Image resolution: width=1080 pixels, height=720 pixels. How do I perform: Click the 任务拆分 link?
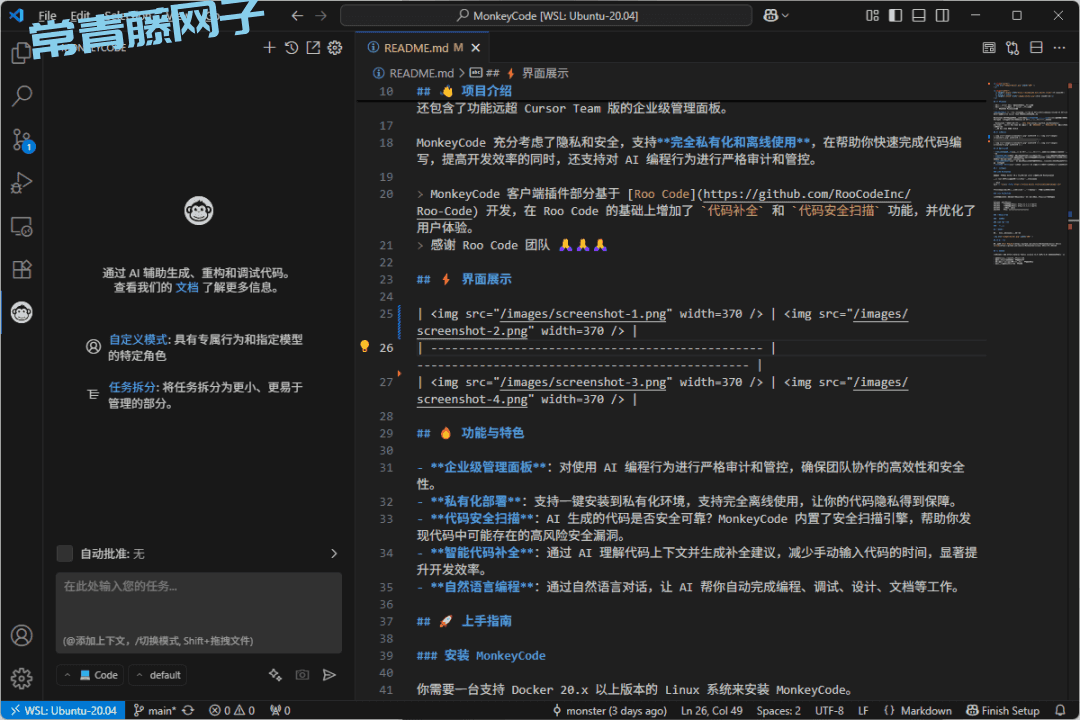[132, 387]
